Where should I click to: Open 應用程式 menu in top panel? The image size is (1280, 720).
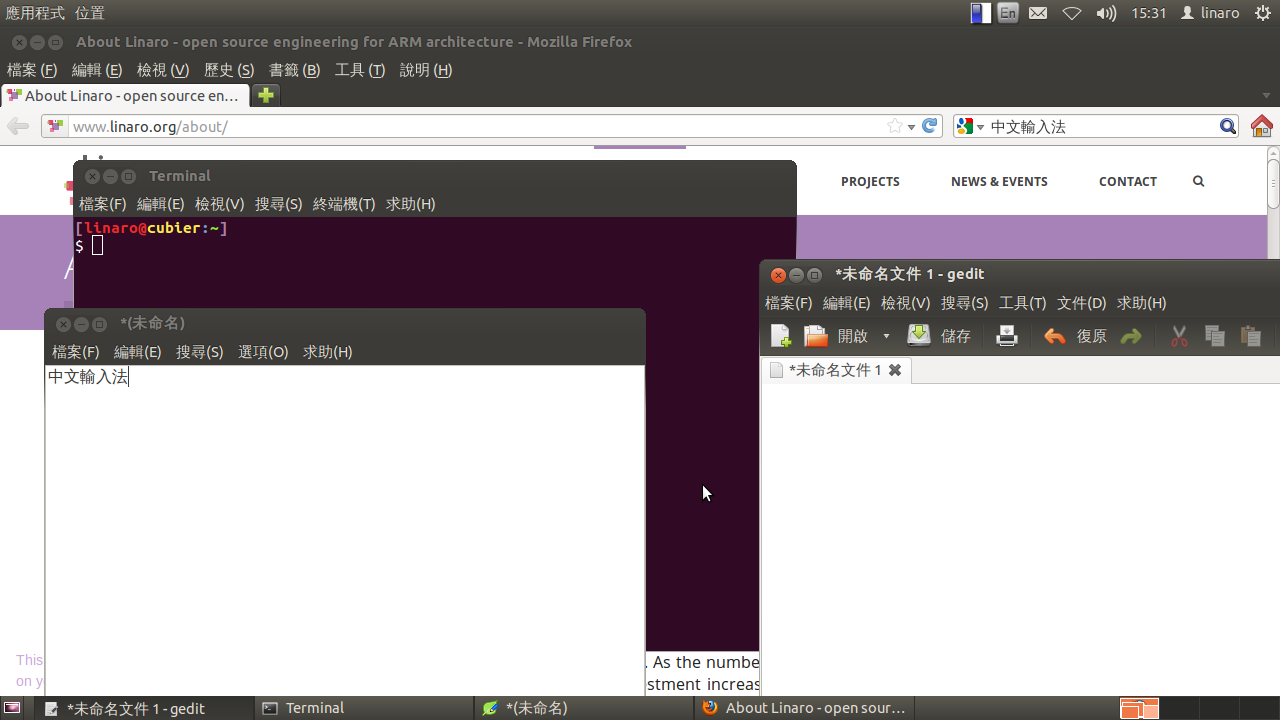(x=35, y=13)
